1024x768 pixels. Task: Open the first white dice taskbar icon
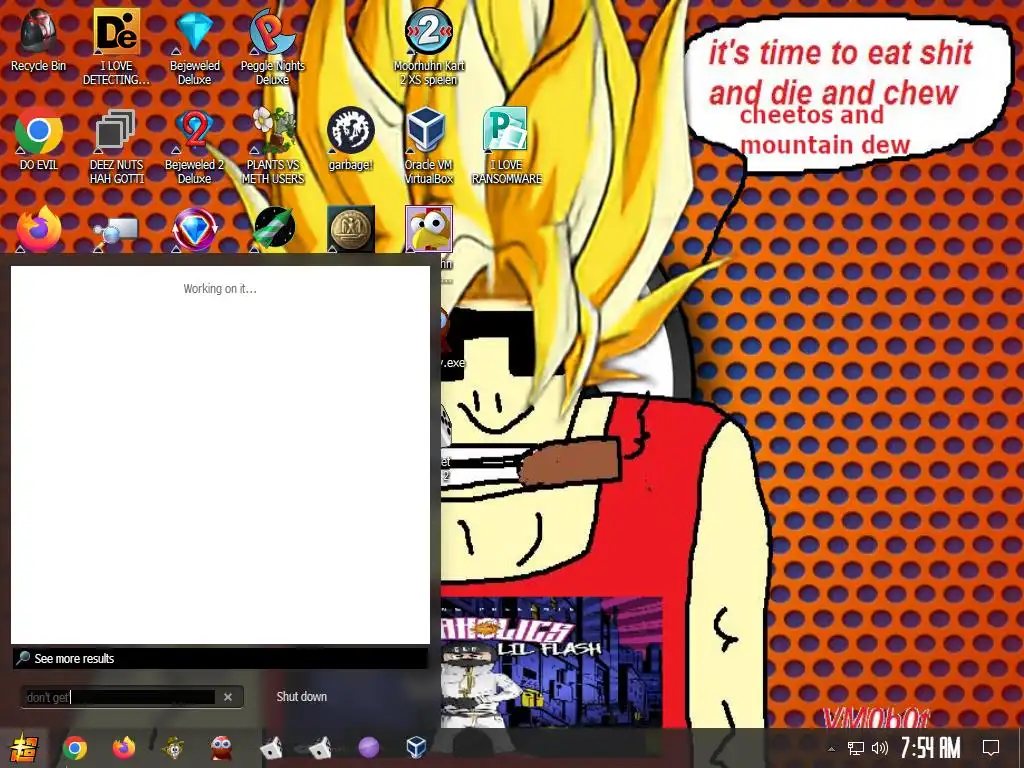click(271, 748)
